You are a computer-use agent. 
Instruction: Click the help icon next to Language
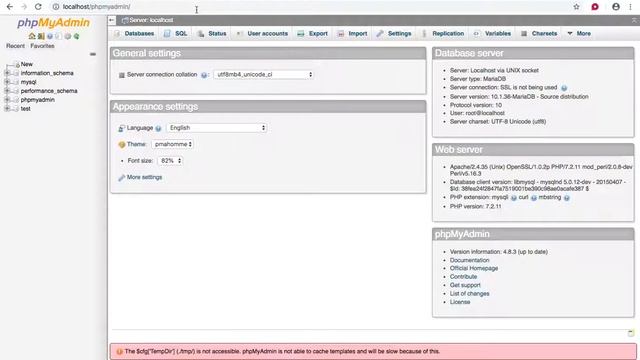(x=158, y=129)
